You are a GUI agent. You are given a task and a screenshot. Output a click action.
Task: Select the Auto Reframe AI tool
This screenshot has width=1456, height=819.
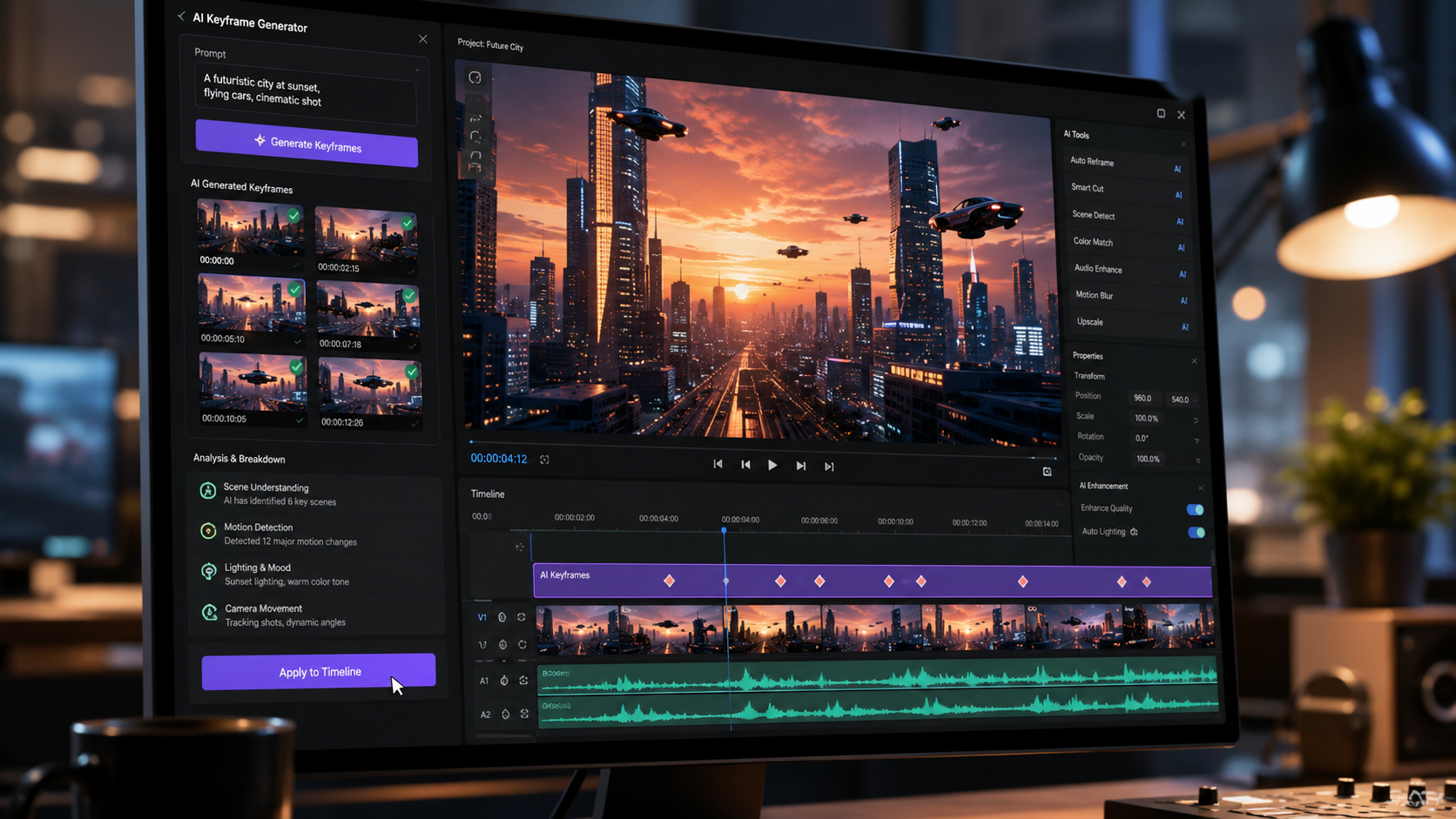pyautogui.click(x=1125, y=164)
